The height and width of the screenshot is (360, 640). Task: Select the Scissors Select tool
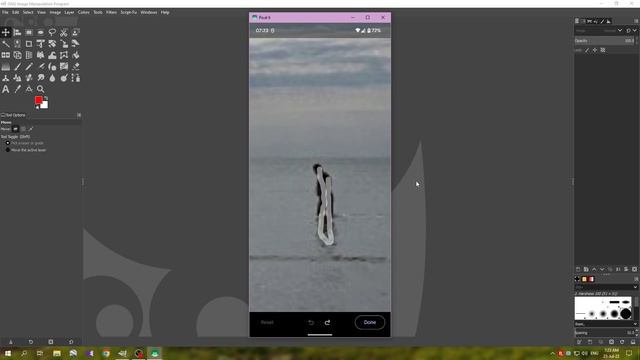pos(64,32)
